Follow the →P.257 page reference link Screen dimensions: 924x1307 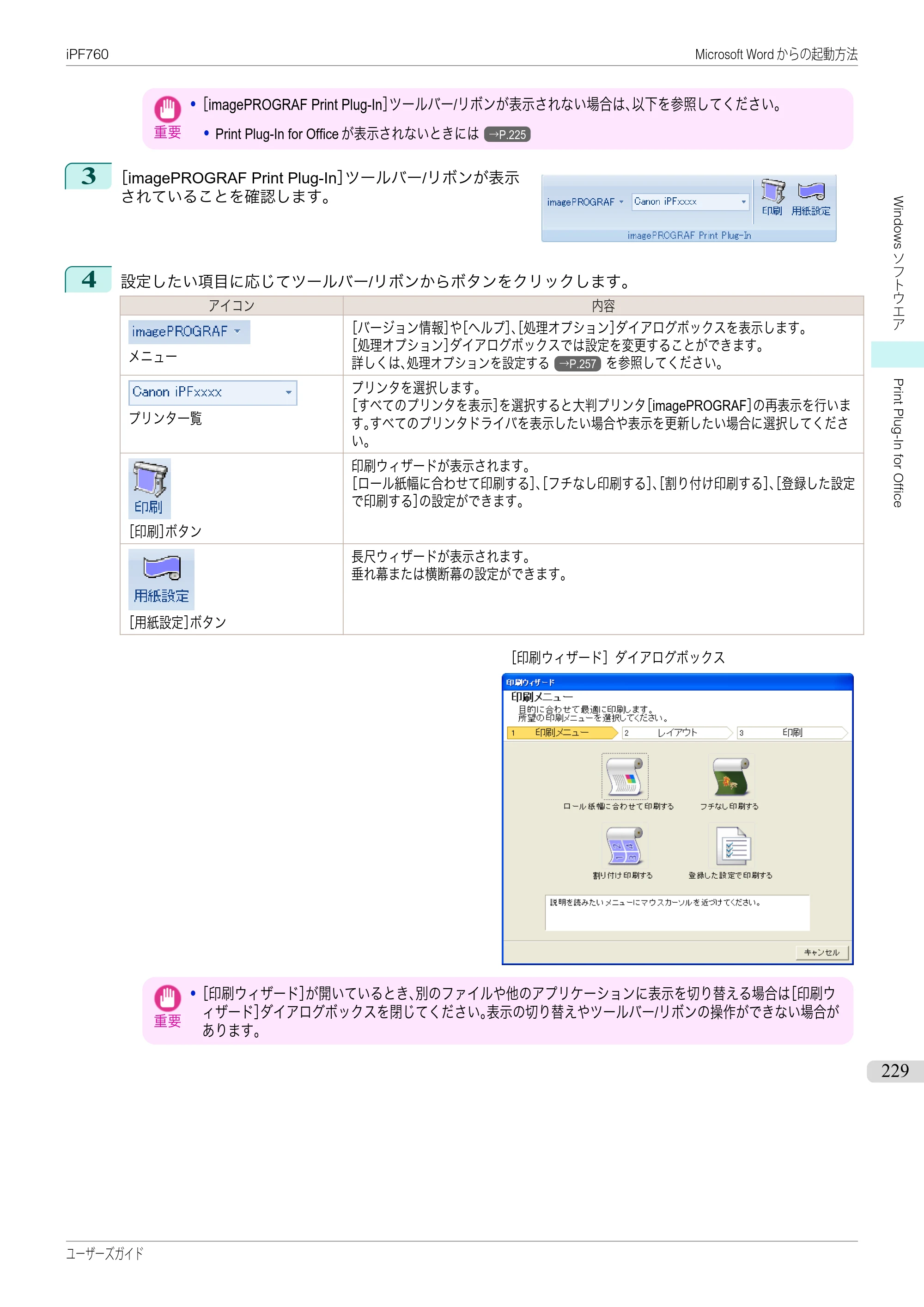[x=577, y=364]
